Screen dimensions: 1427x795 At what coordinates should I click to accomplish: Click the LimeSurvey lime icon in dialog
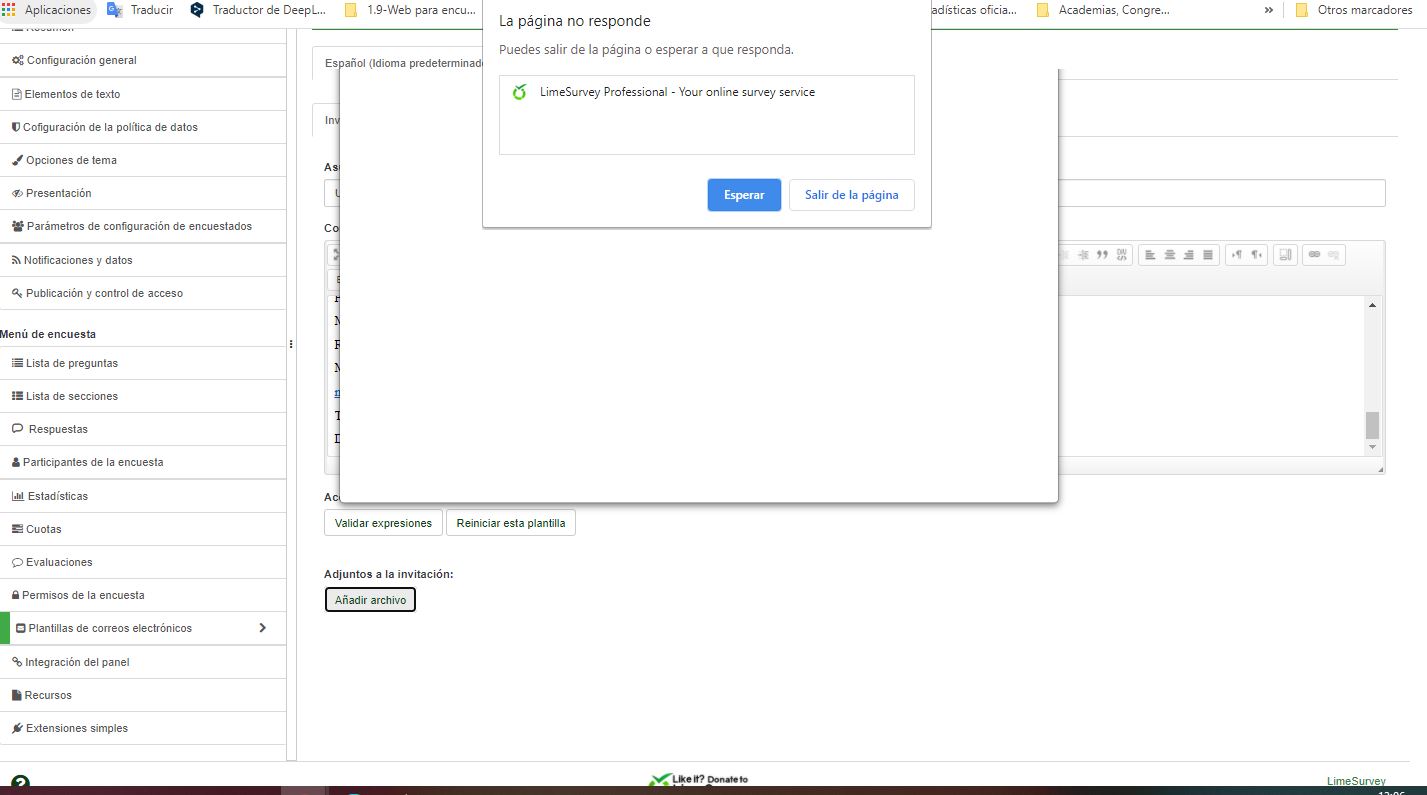tap(519, 92)
